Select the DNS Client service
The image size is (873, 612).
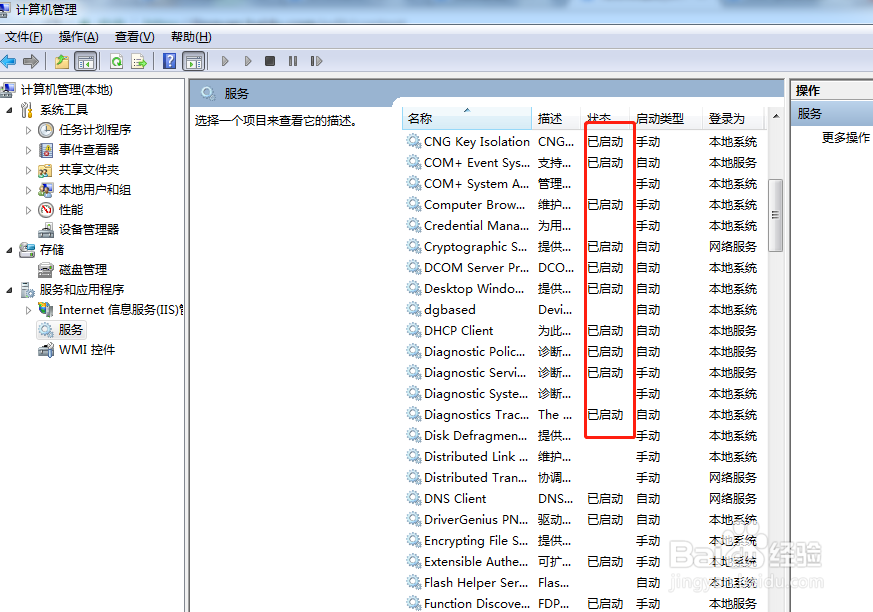[x=584, y=498]
